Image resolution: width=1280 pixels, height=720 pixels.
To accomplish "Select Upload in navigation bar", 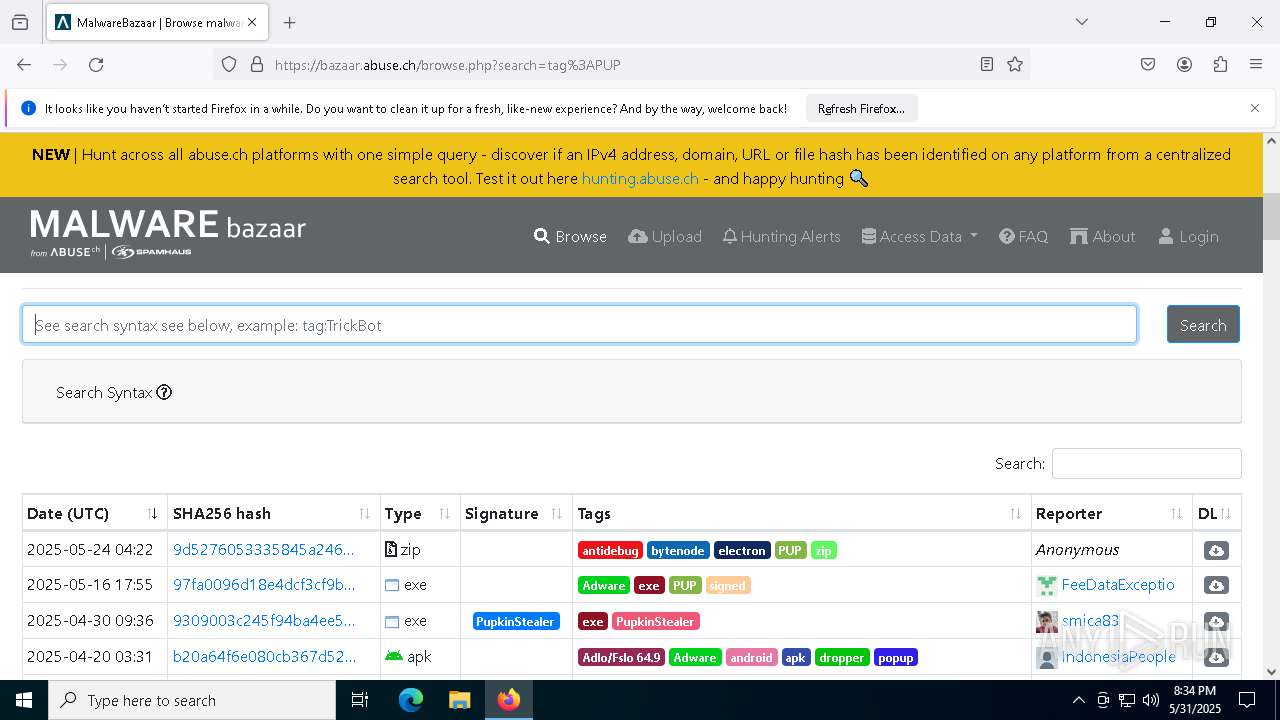I will pyautogui.click(x=665, y=236).
